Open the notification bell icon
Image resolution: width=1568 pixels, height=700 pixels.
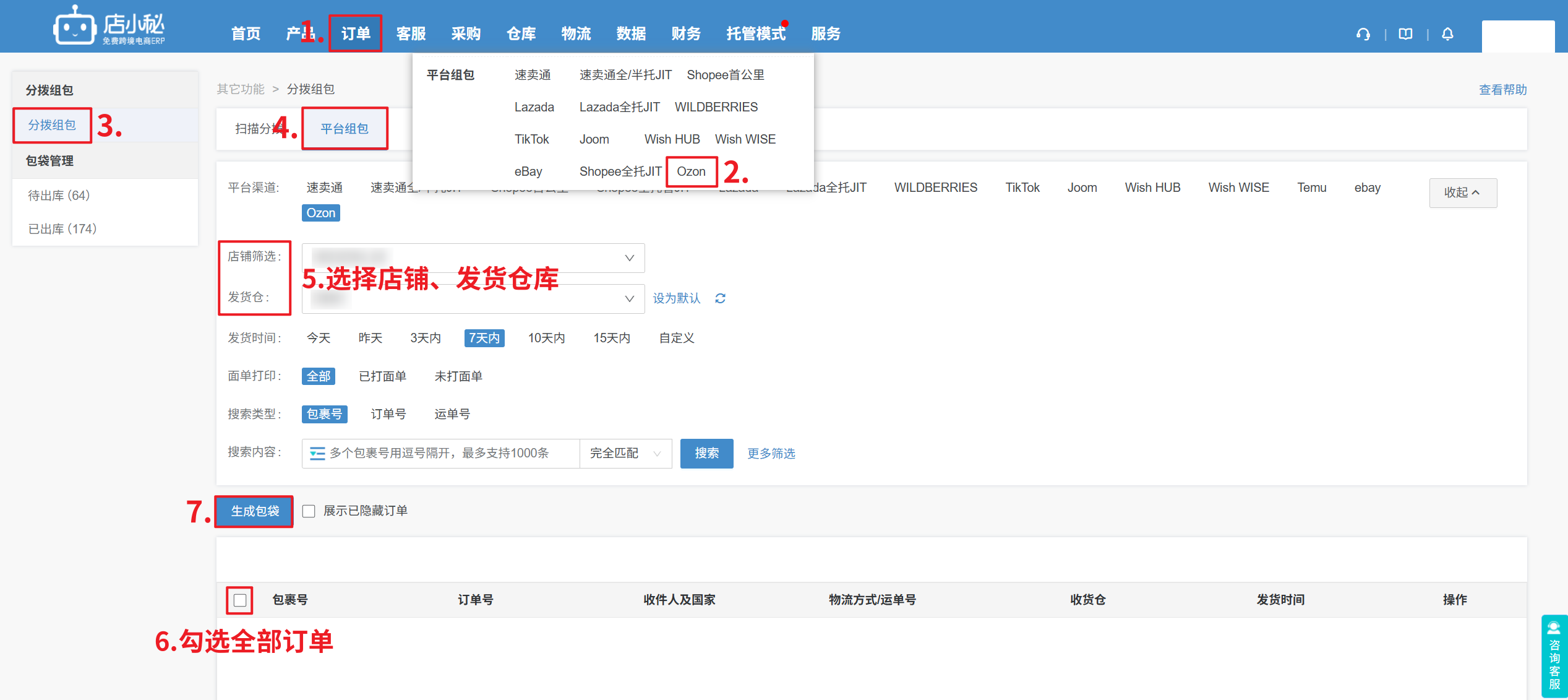click(x=1447, y=34)
